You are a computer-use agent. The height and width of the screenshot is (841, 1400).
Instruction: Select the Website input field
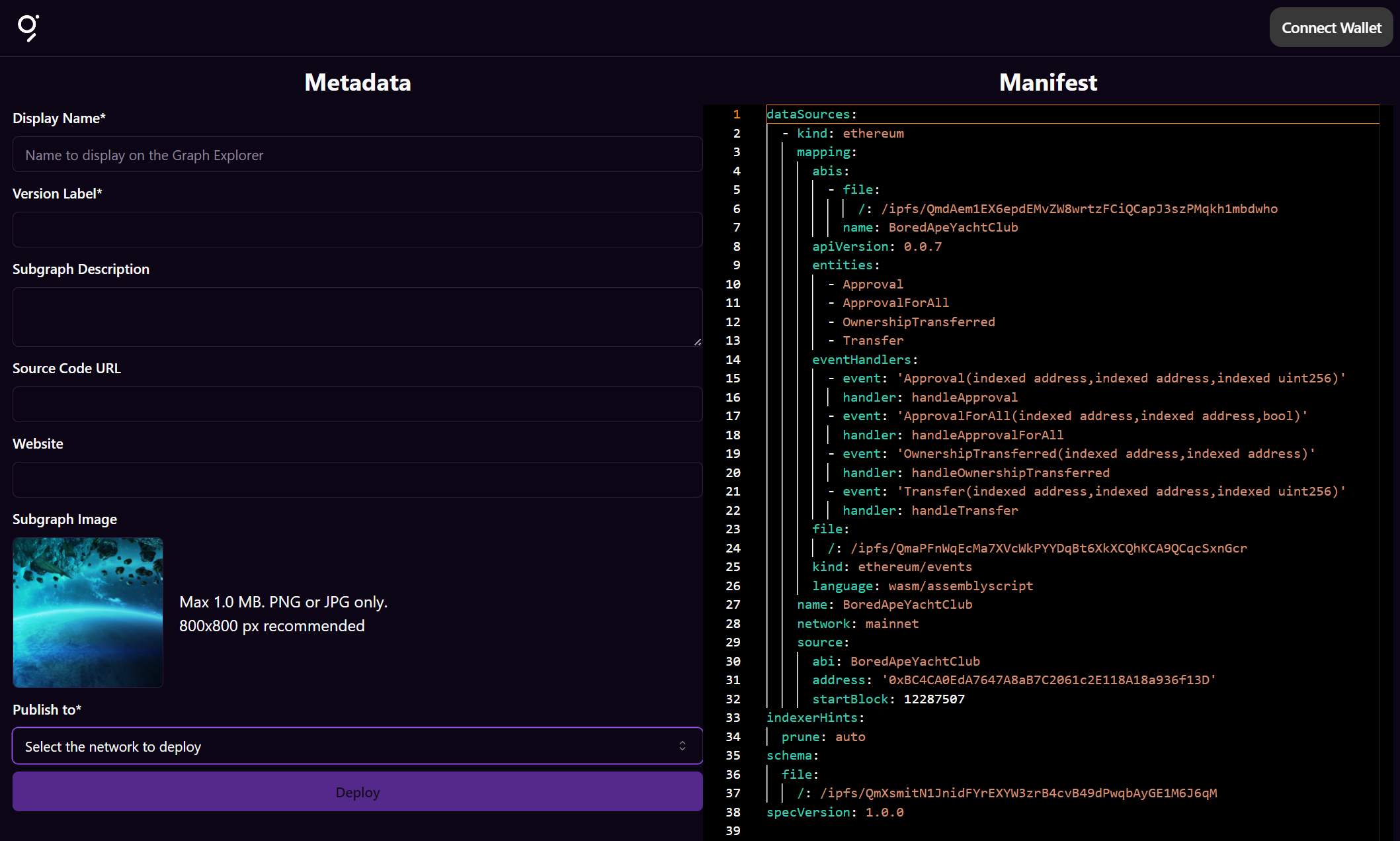(x=357, y=480)
